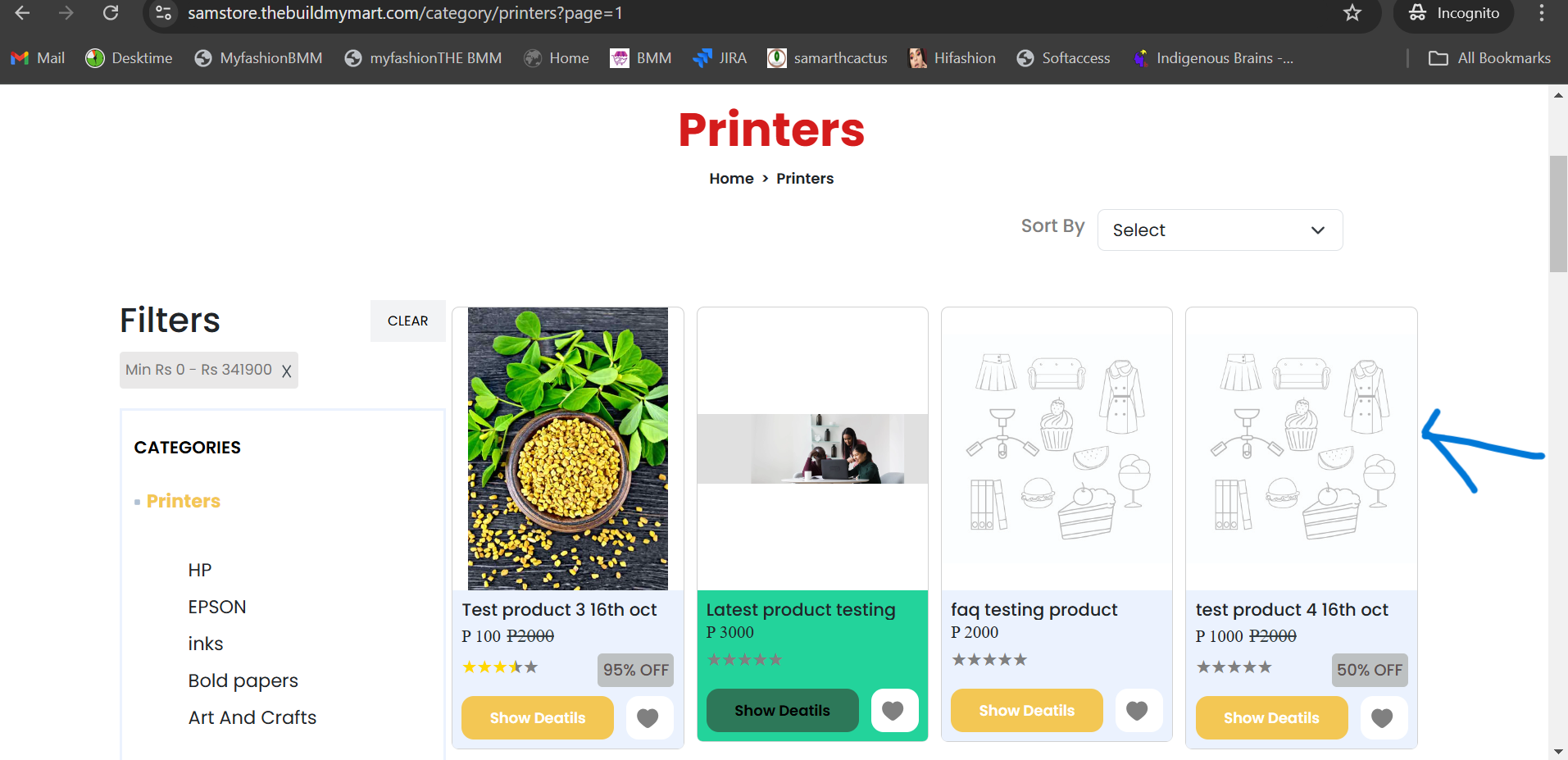
Task: Select the EPSON subcategory
Action: 217,607
